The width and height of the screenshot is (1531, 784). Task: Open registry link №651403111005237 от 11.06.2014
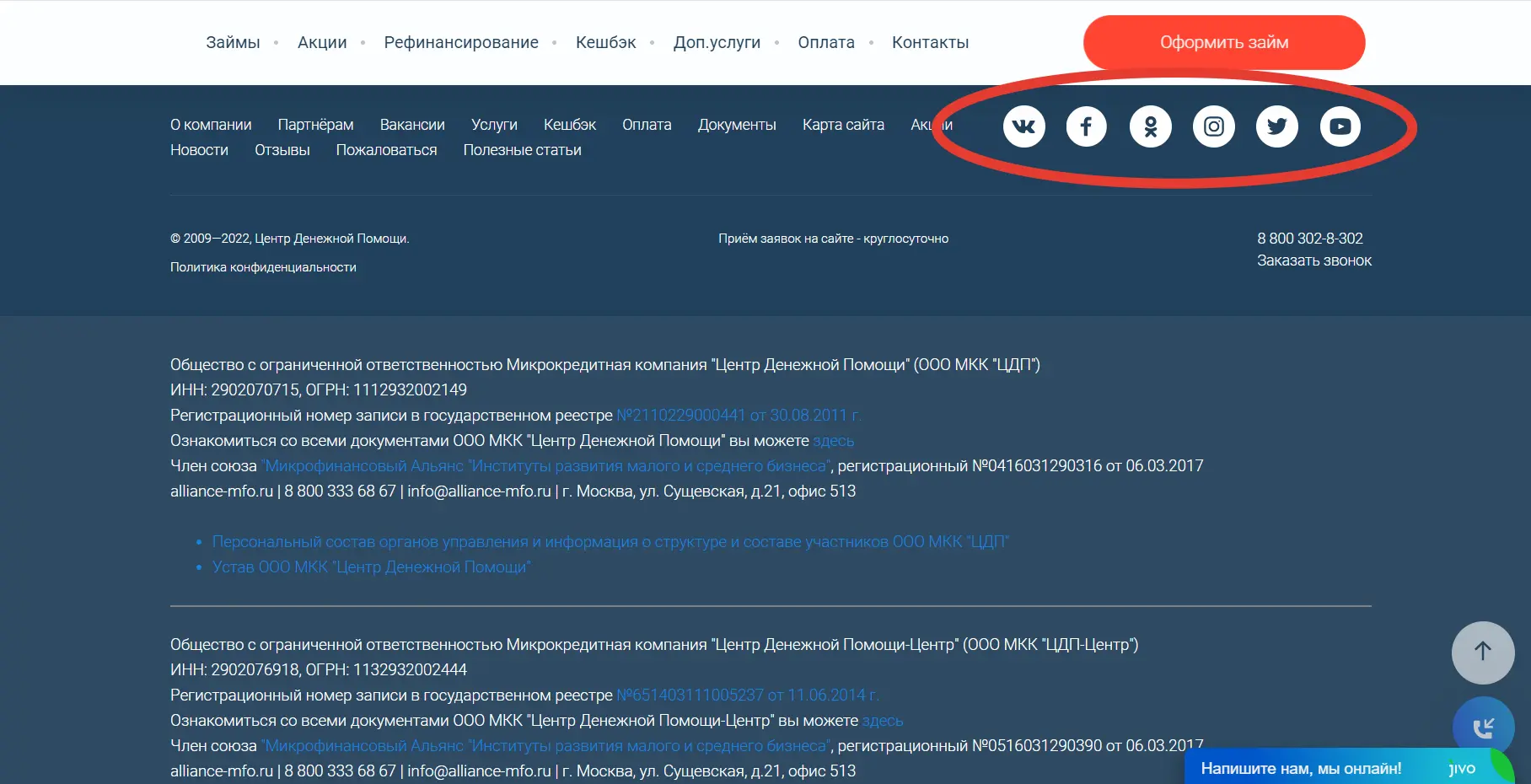747,695
